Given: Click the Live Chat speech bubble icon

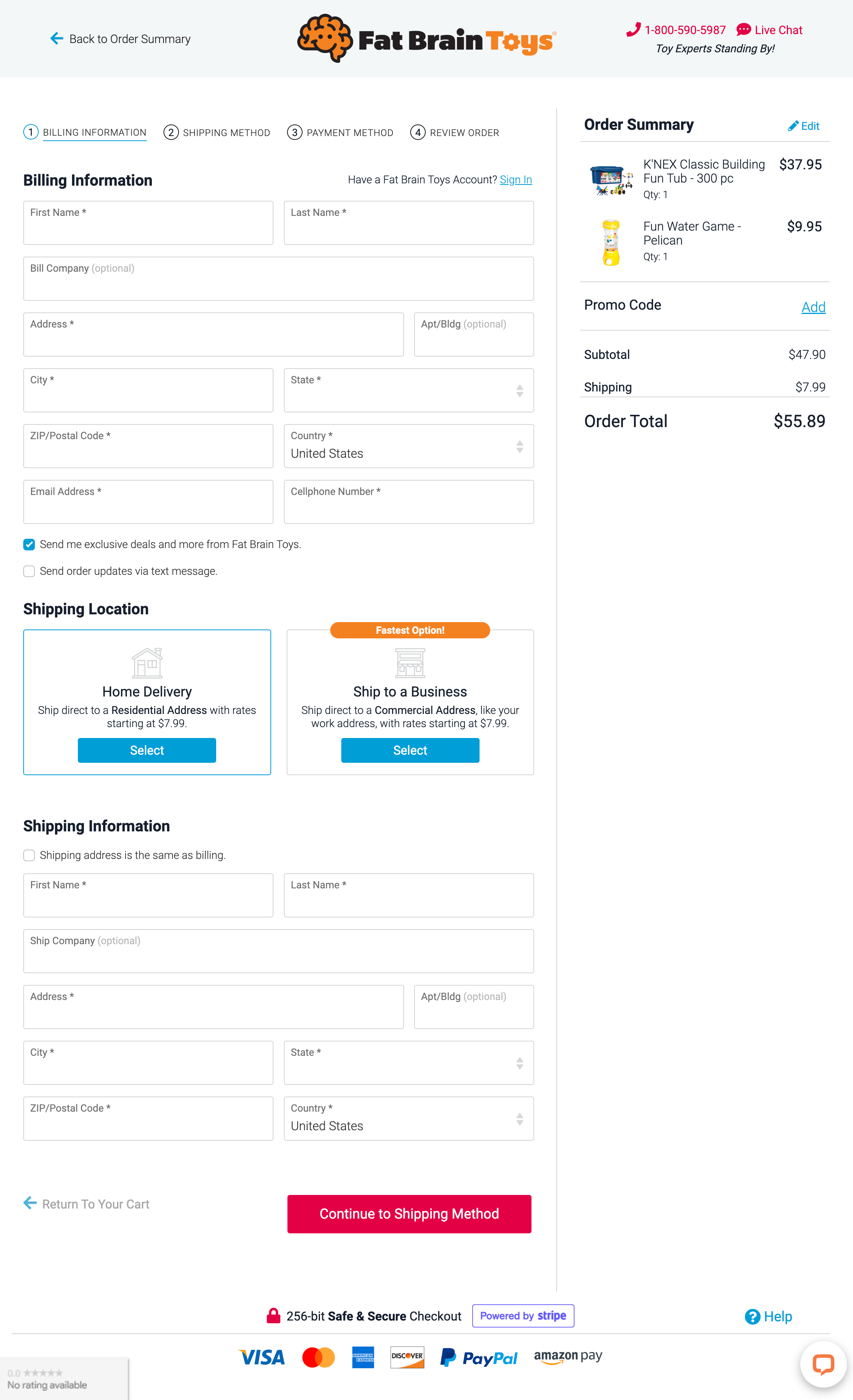Looking at the screenshot, I should click(743, 29).
